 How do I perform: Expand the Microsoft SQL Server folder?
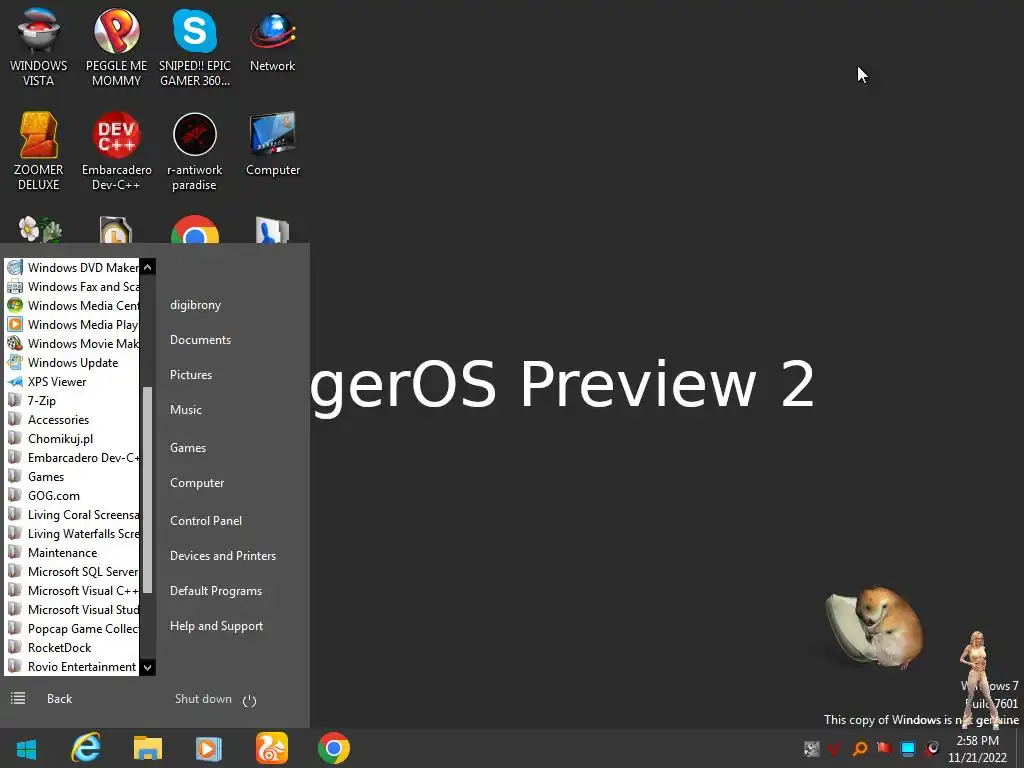pos(72,571)
